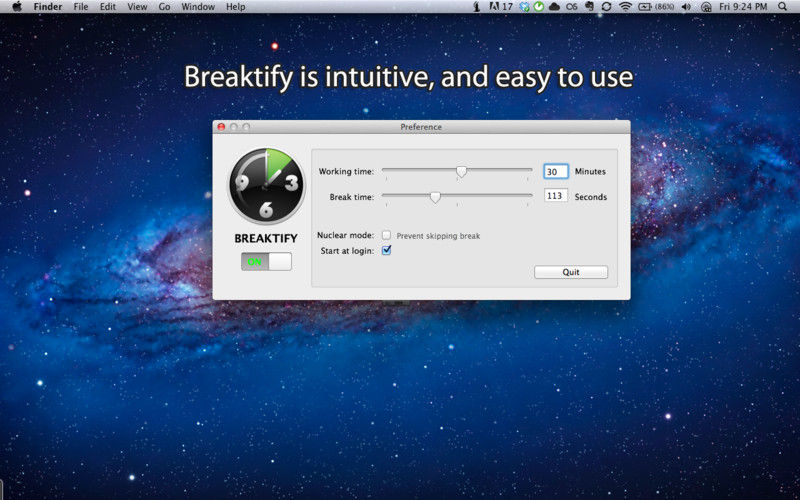800x500 pixels.
Task: Click the battery status icon showing 86%
Action: coord(656,7)
